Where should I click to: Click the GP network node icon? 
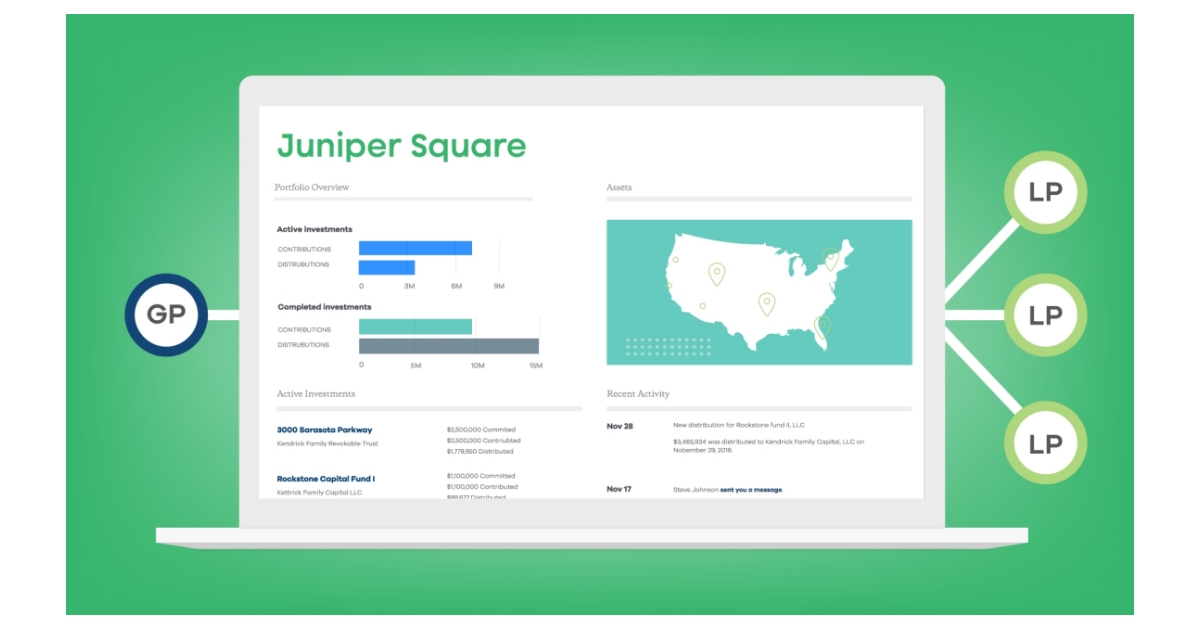point(167,313)
